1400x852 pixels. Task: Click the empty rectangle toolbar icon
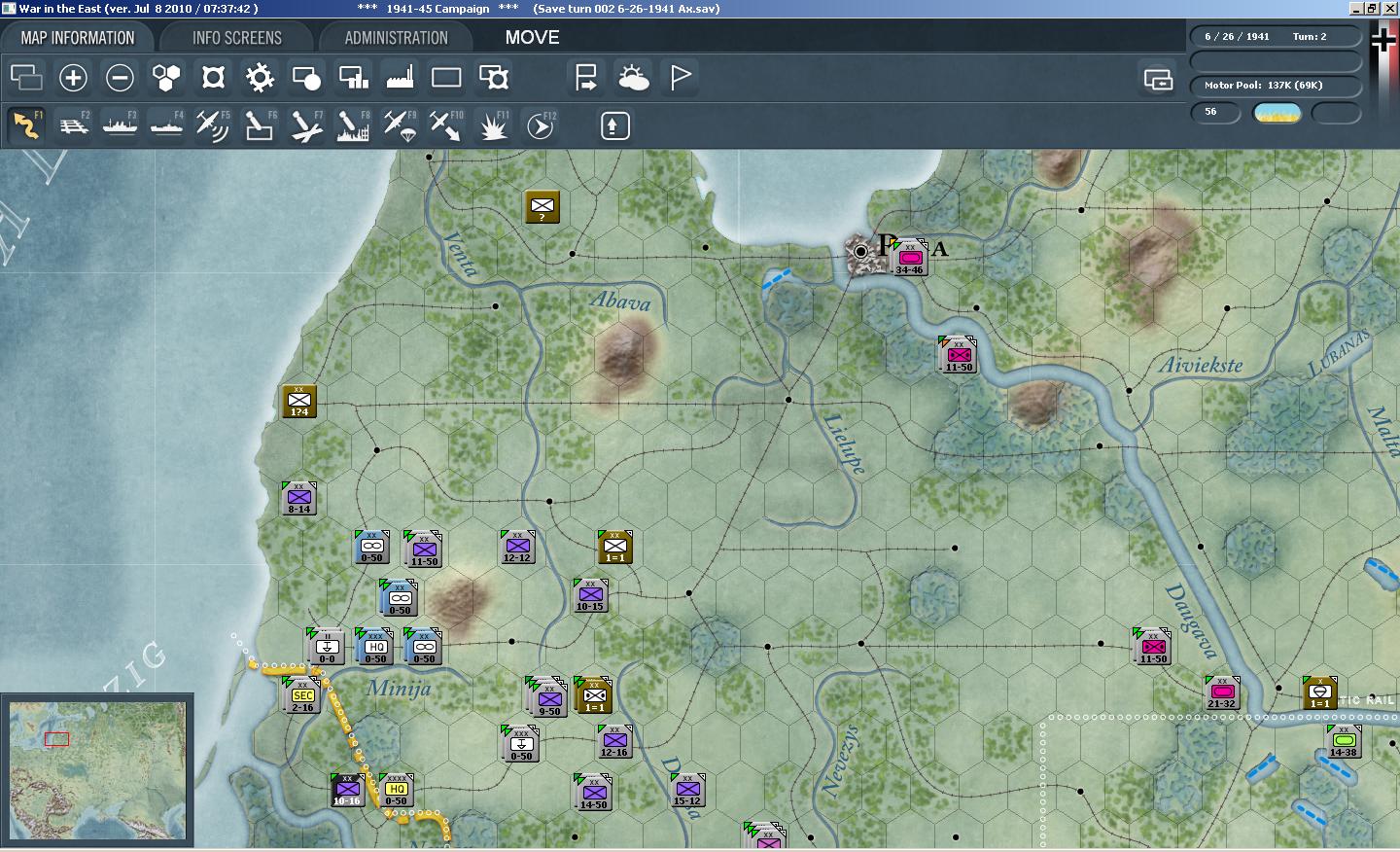(x=446, y=77)
